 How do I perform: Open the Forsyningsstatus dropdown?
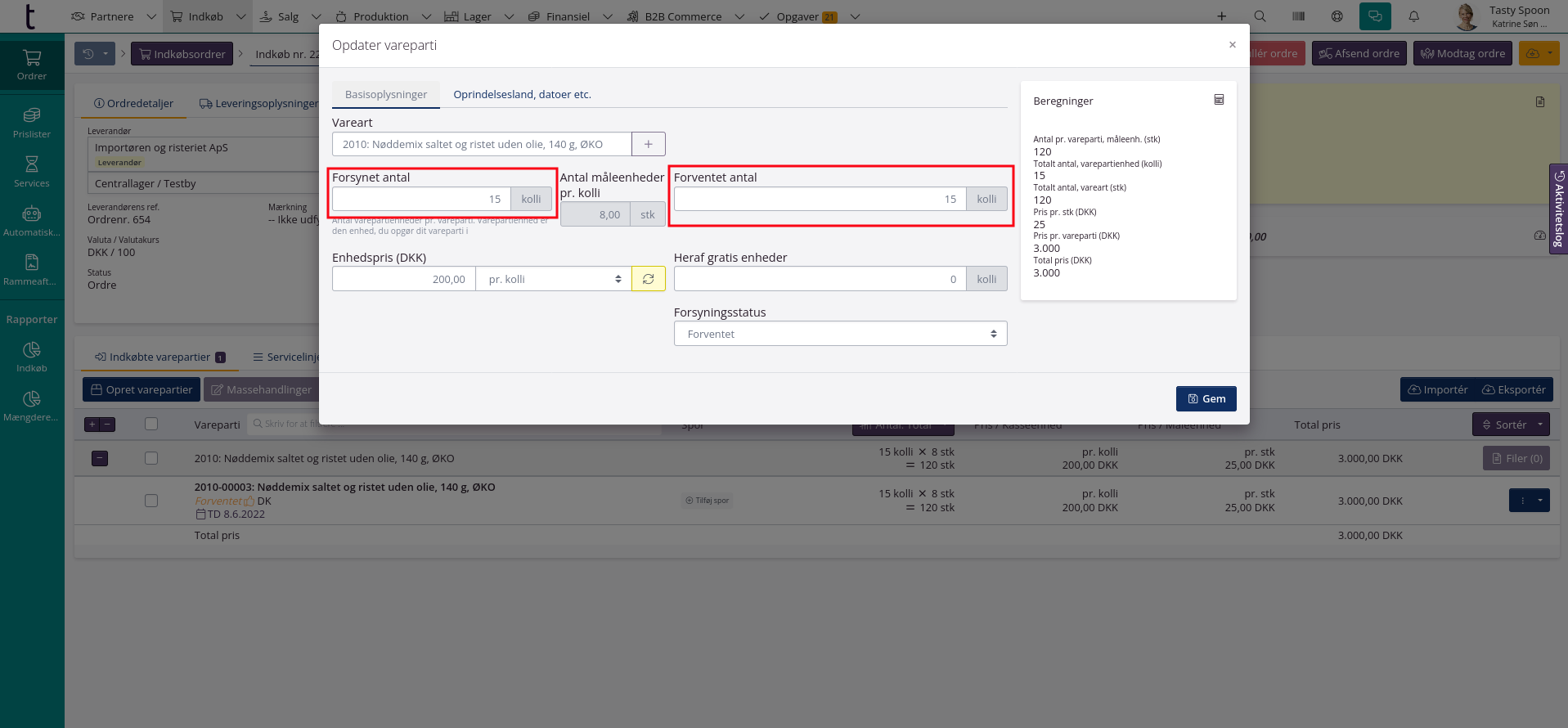pos(840,334)
